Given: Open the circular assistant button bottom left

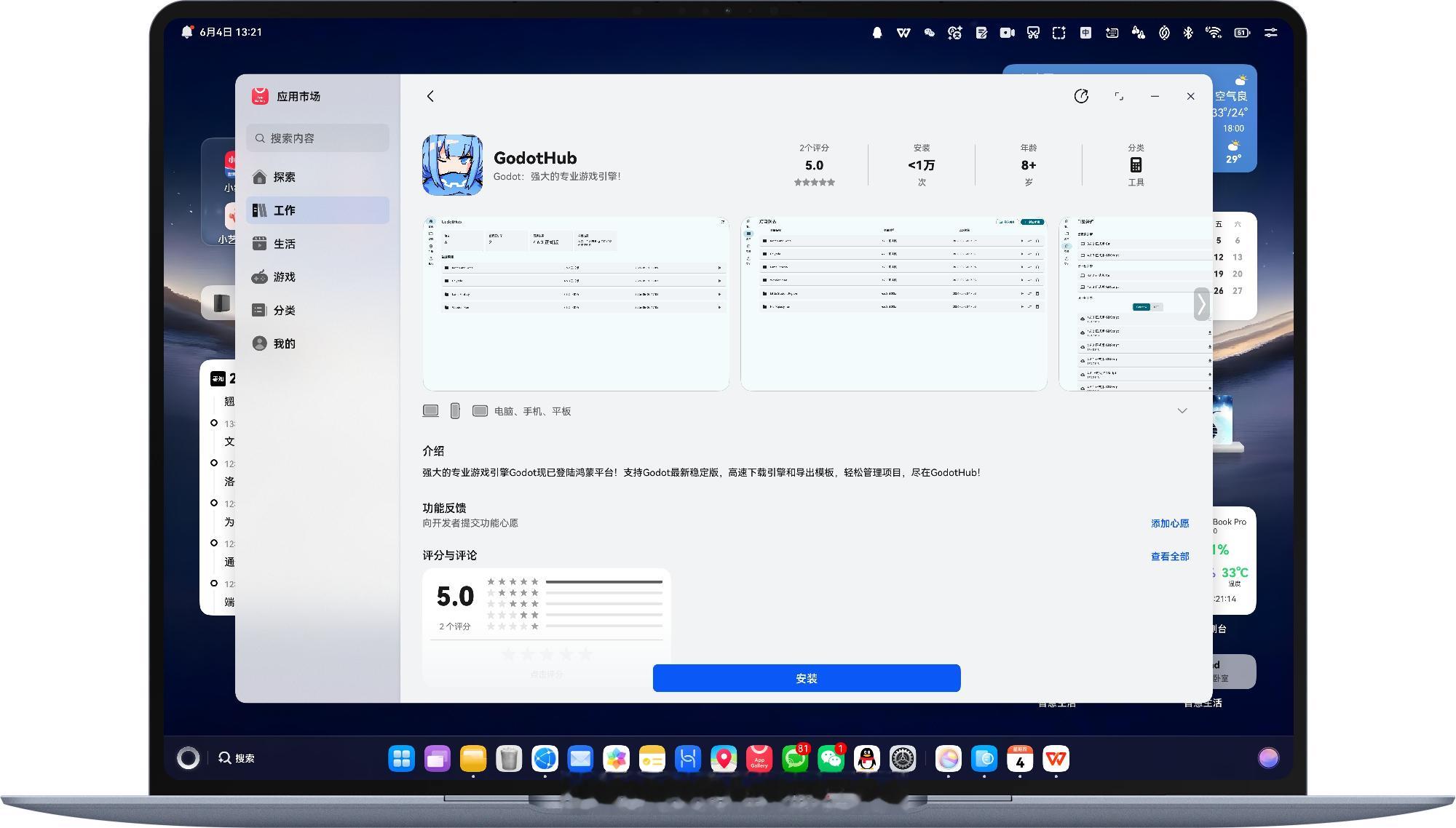Looking at the screenshot, I should click(x=188, y=758).
